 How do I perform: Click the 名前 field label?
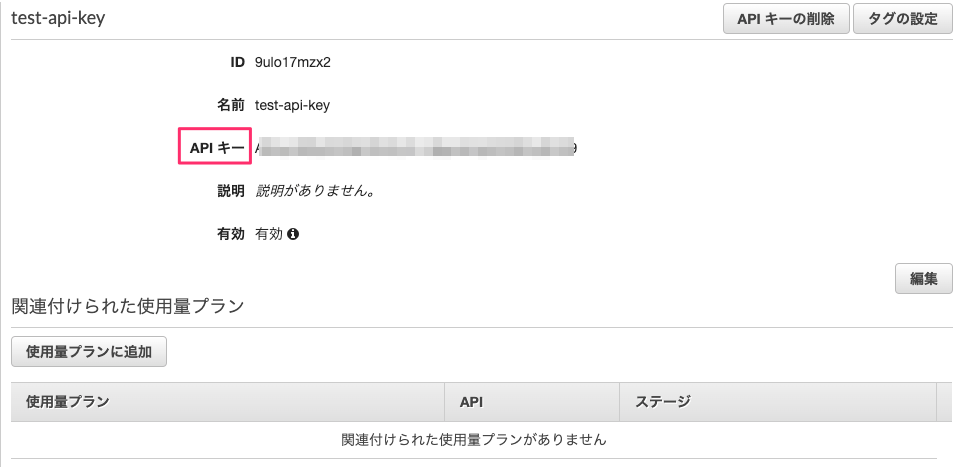[x=231, y=105]
